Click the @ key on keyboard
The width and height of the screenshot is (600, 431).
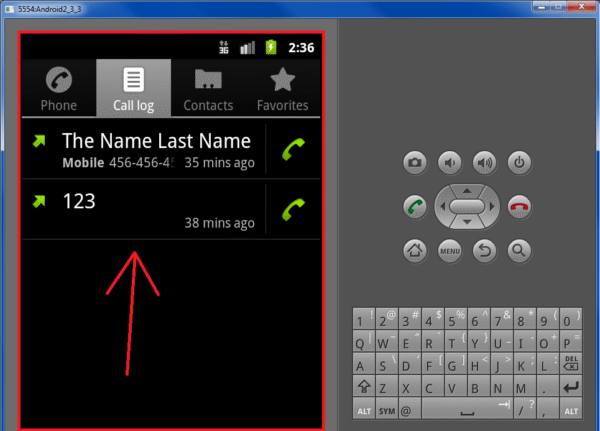(x=410, y=408)
